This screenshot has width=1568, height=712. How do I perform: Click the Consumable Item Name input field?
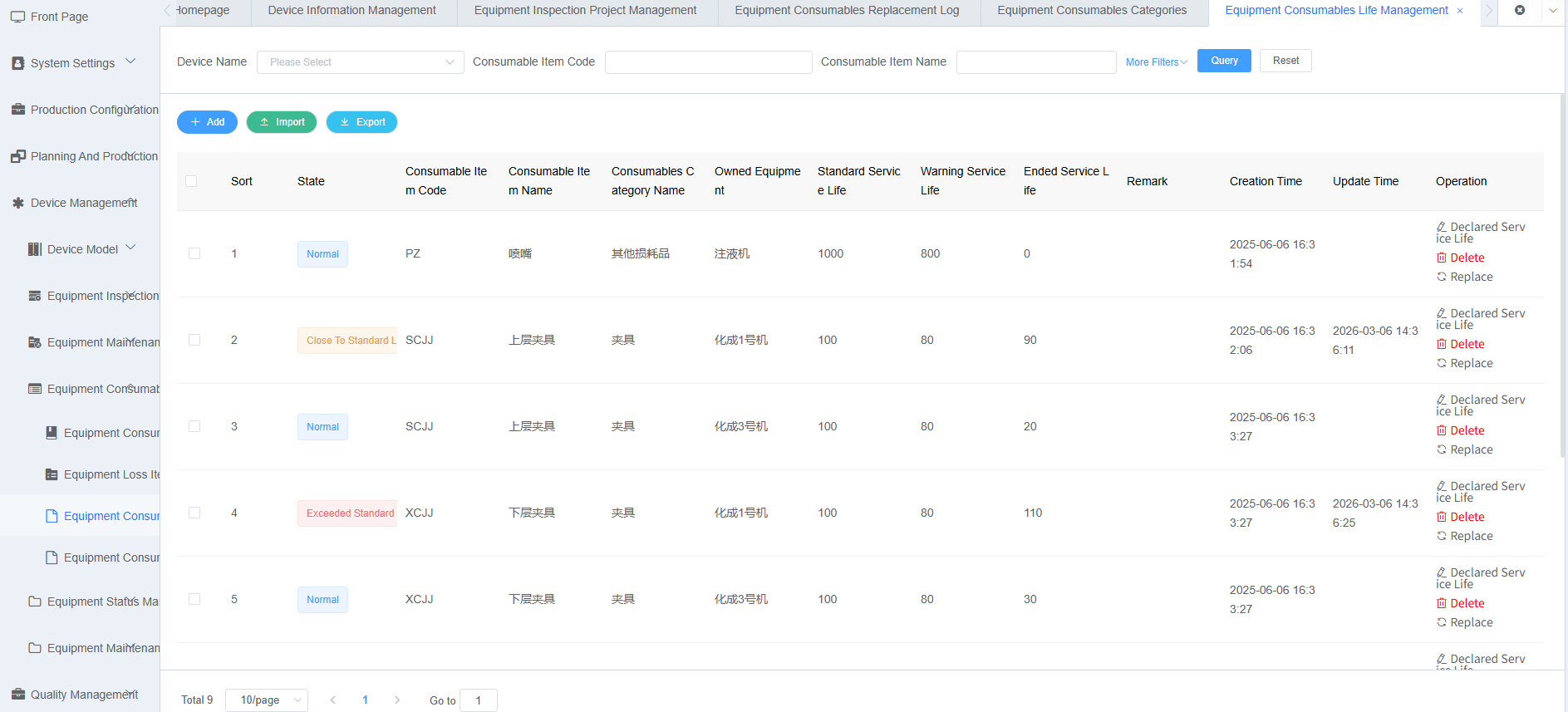tap(1036, 62)
